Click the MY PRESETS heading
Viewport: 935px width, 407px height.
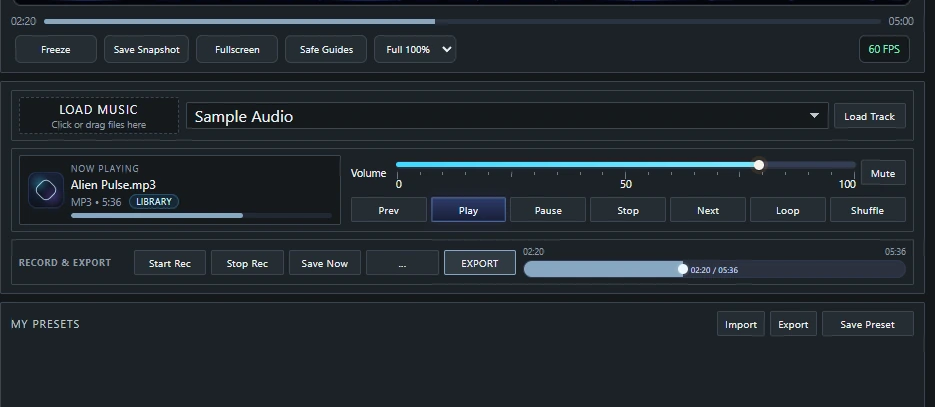[x=45, y=324]
